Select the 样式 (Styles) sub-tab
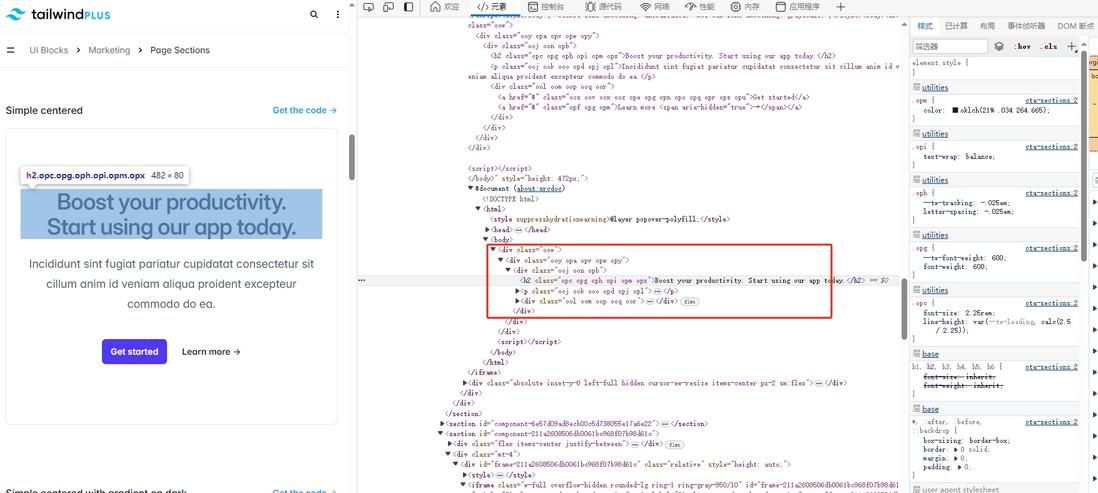Screen dimensions: 1098x493 (925, 27)
